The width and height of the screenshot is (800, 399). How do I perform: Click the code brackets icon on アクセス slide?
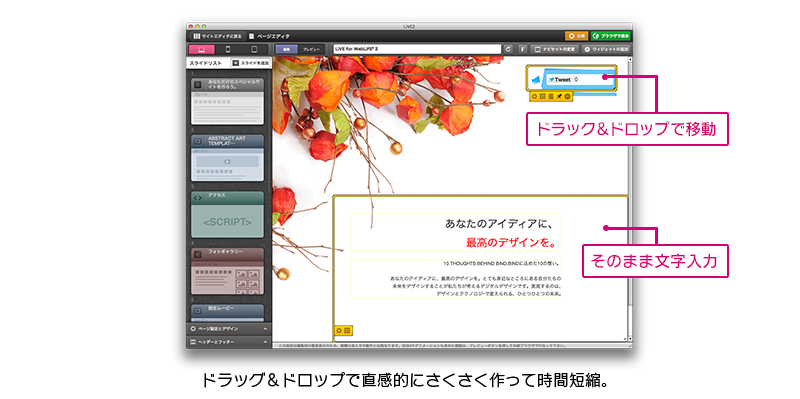coord(198,197)
